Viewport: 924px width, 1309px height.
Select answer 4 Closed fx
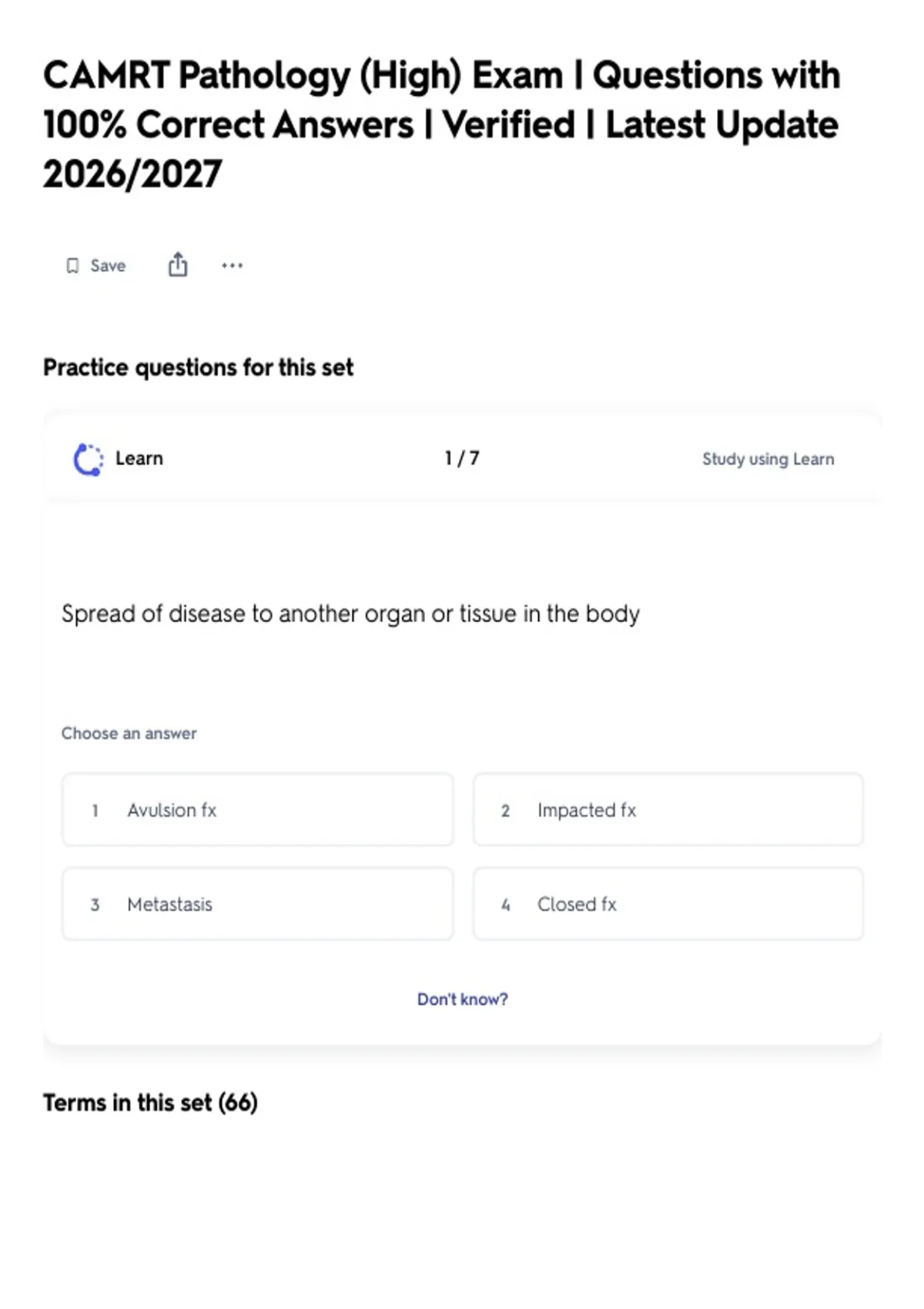click(x=668, y=904)
